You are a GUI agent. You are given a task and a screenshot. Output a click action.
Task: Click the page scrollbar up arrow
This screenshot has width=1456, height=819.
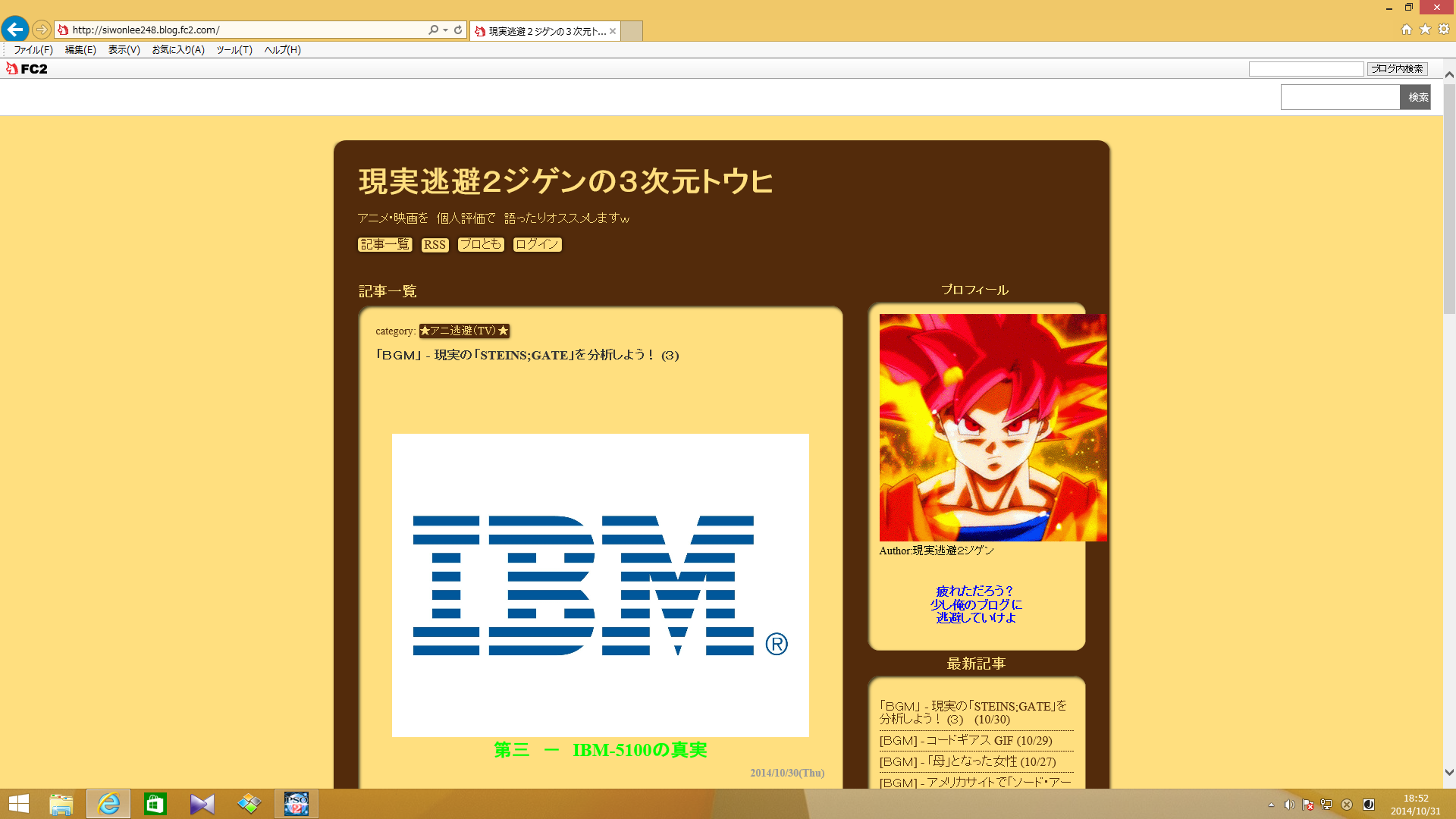(x=1449, y=74)
